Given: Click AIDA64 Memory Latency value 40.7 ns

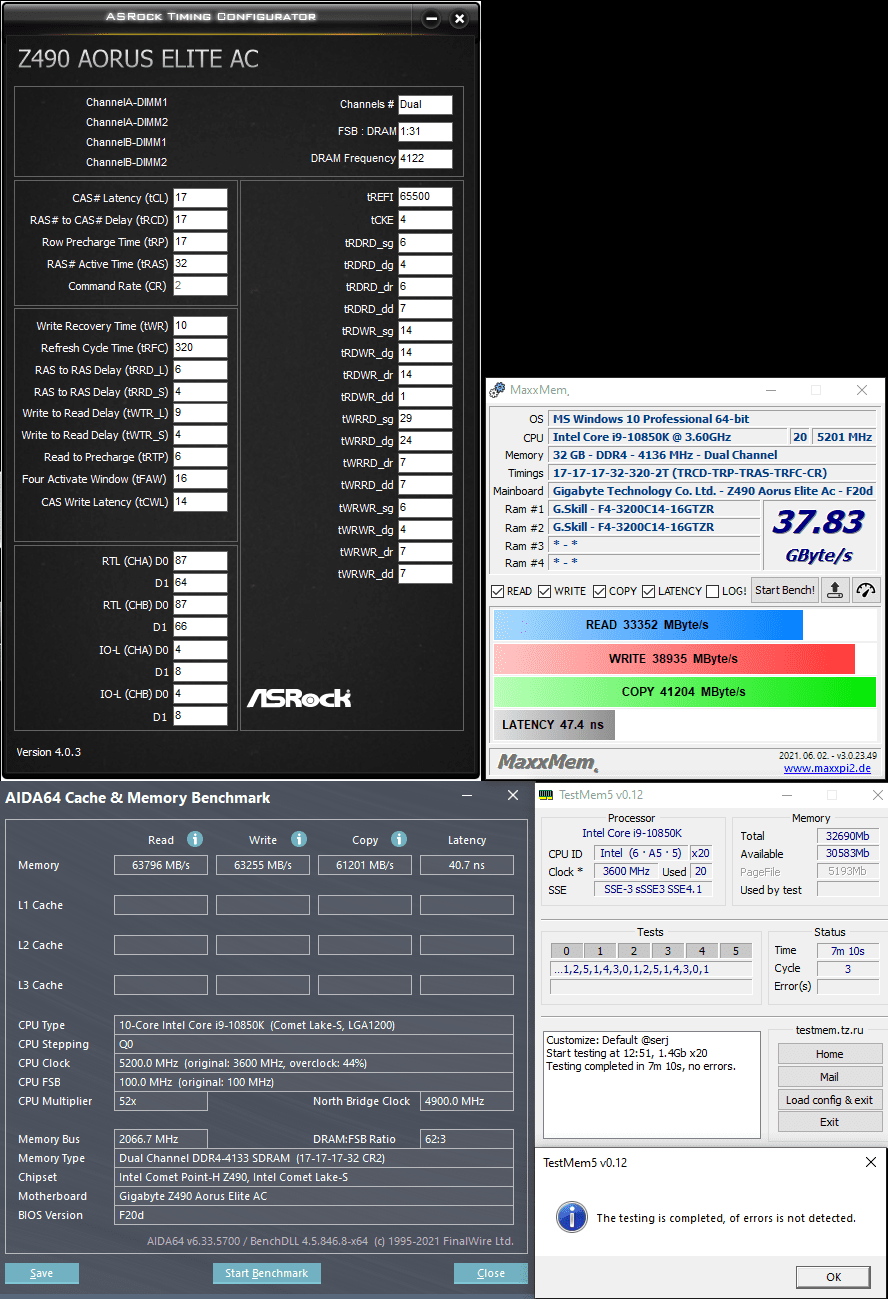Looking at the screenshot, I should click(467, 865).
